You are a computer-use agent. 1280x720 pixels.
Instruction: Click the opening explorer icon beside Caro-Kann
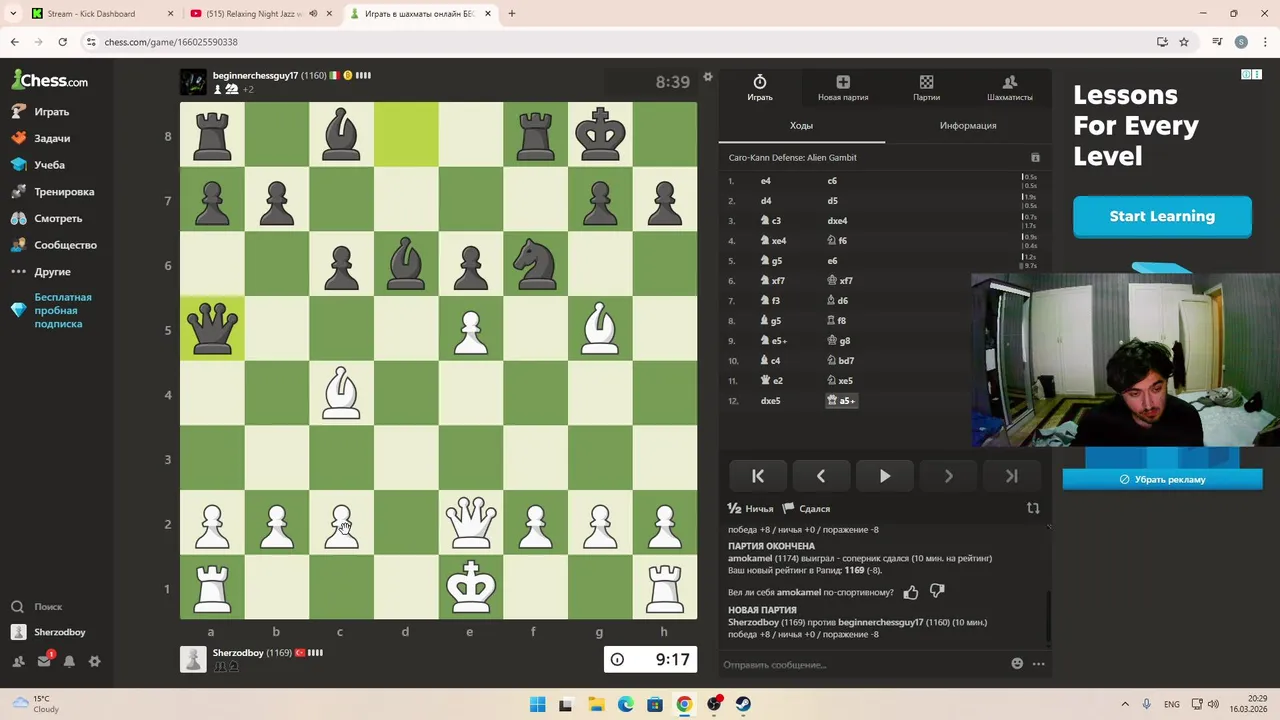click(1035, 158)
